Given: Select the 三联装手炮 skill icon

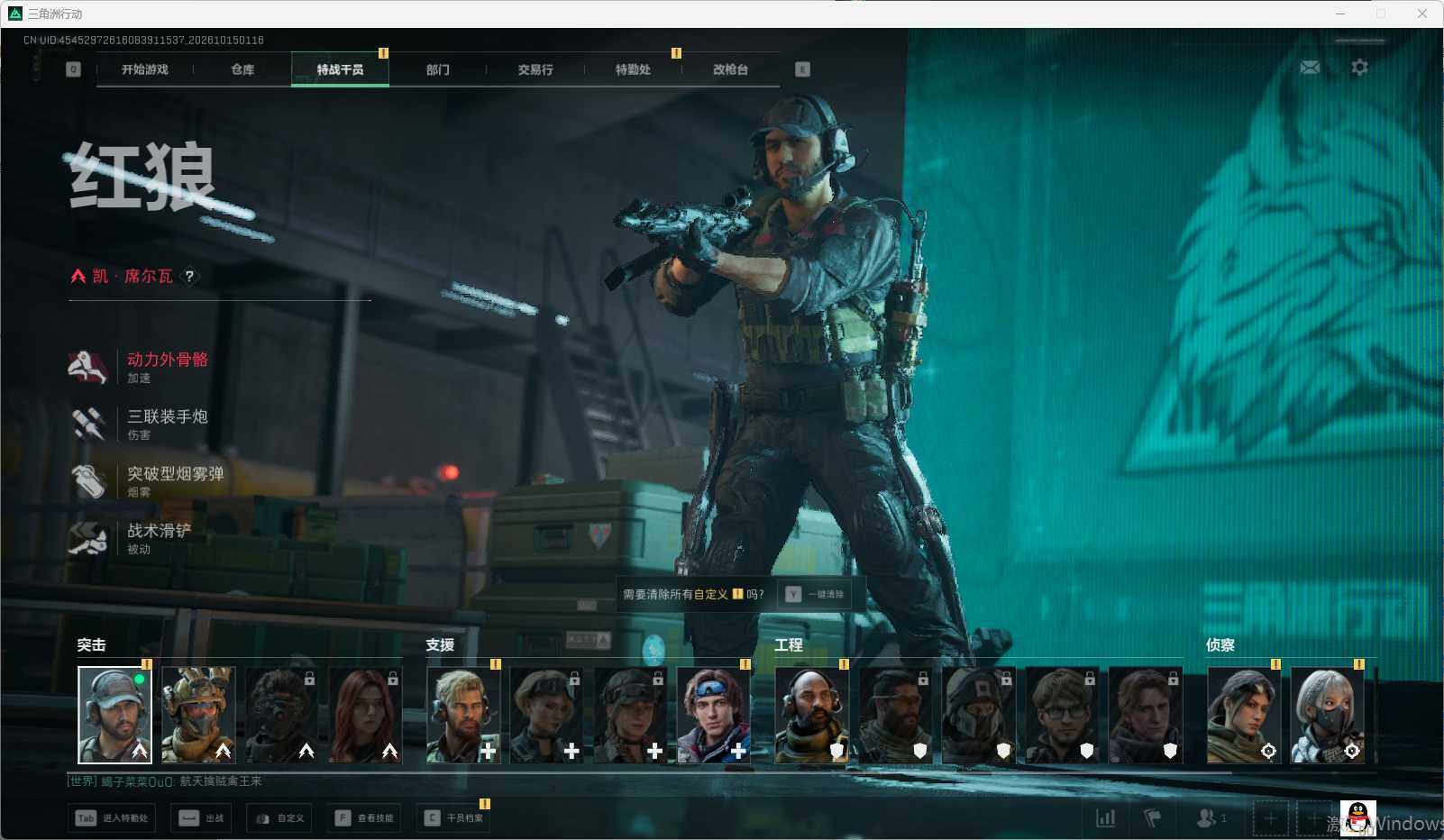Looking at the screenshot, I should [88, 424].
